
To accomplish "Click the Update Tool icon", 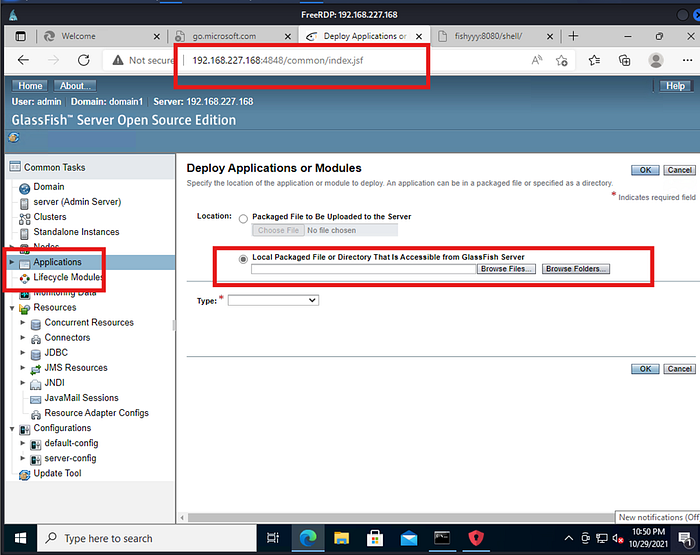I will (x=25, y=475).
